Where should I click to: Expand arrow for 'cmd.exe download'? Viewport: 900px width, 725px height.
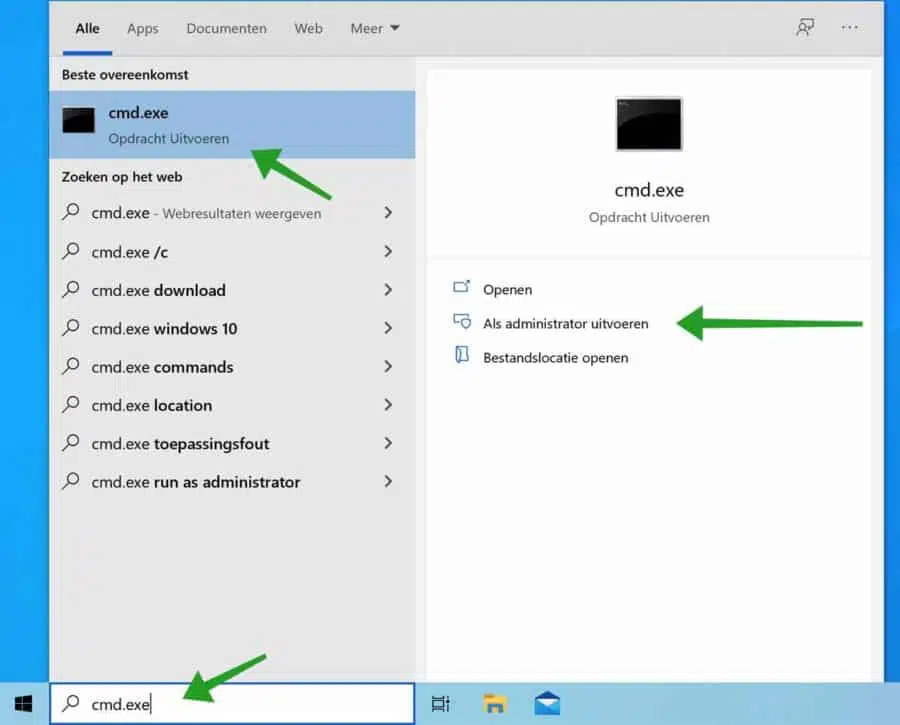388,289
